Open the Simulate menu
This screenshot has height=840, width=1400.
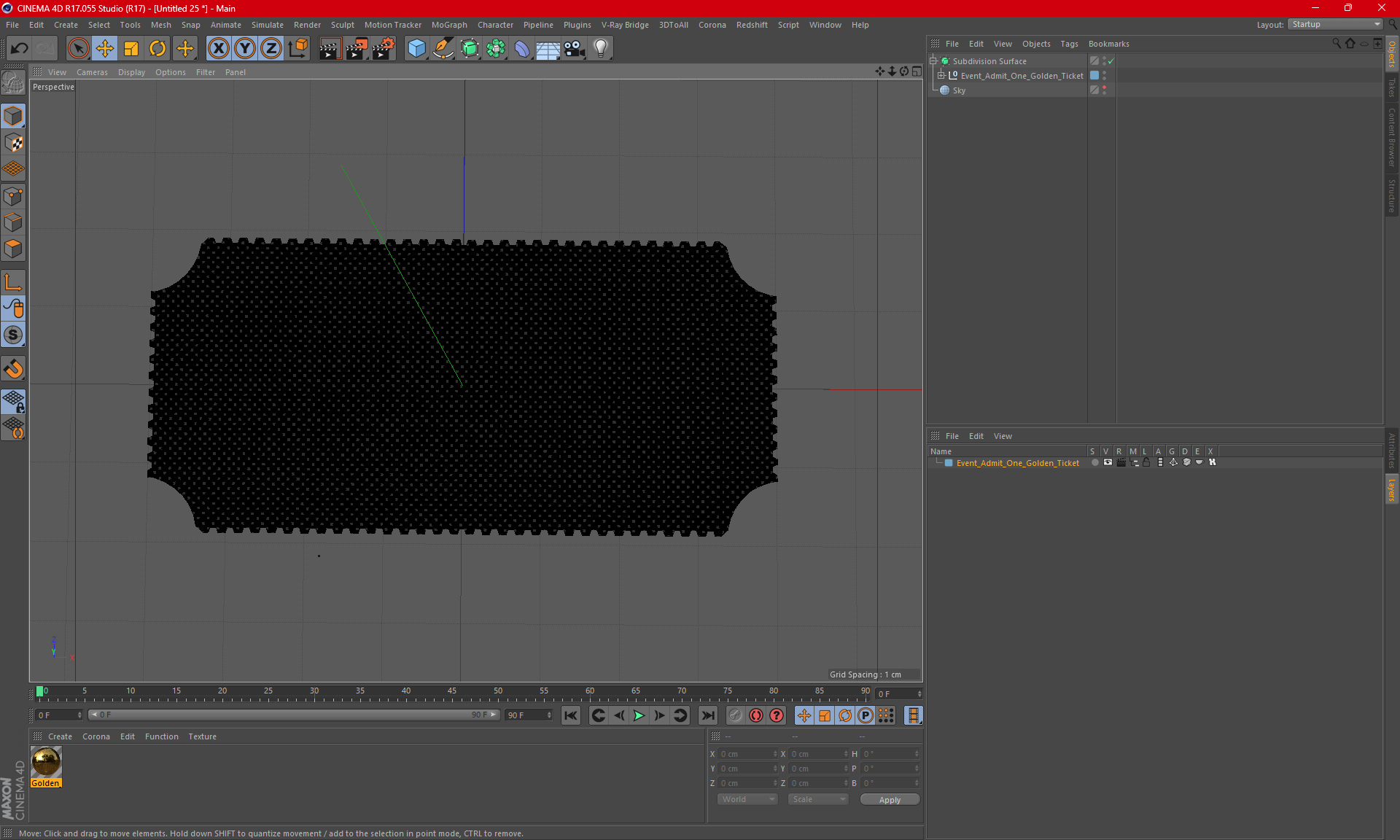pyautogui.click(x=268, y=25)
